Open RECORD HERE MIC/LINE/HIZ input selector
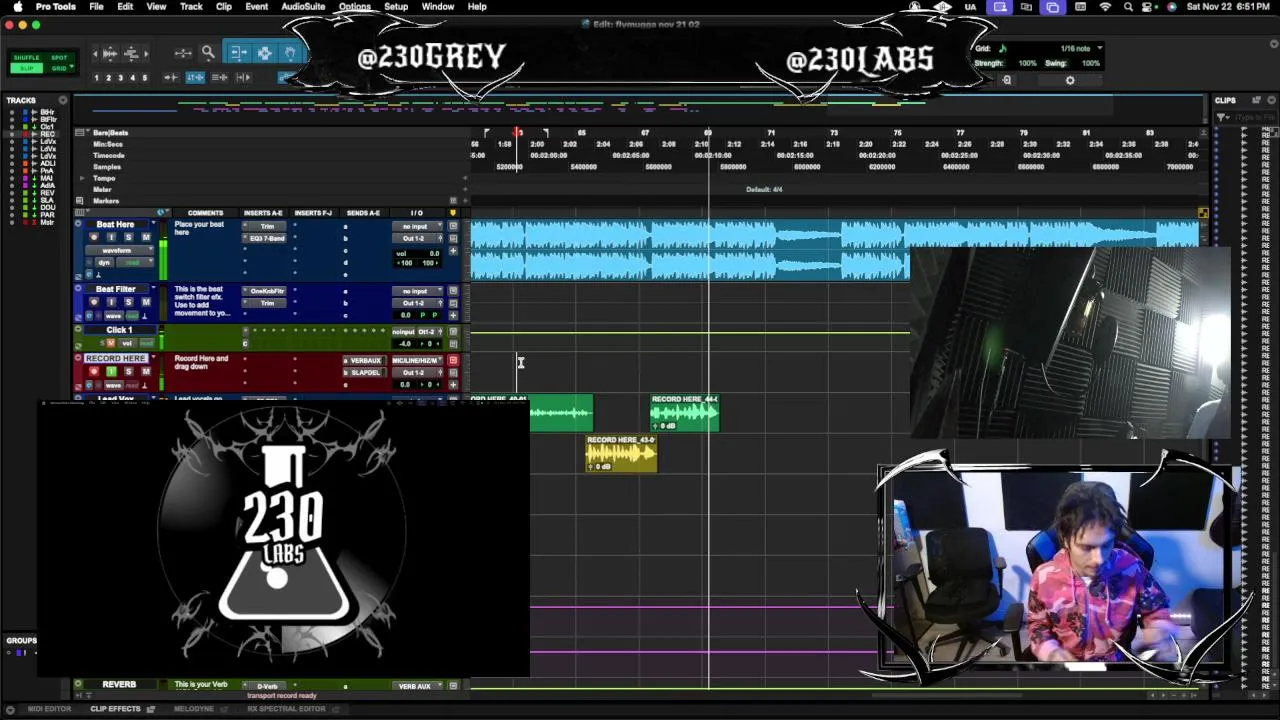Viewport: 1280px width, 720px height. pos(415,360)
